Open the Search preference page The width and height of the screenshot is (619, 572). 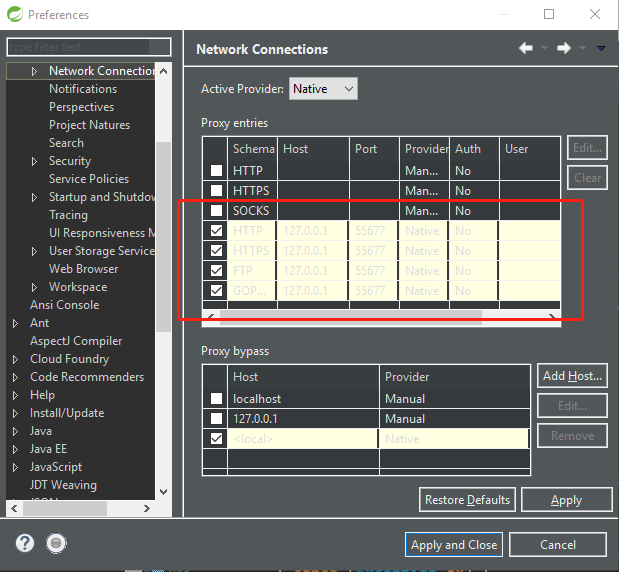pyautogui.click(x=66, y=143)
